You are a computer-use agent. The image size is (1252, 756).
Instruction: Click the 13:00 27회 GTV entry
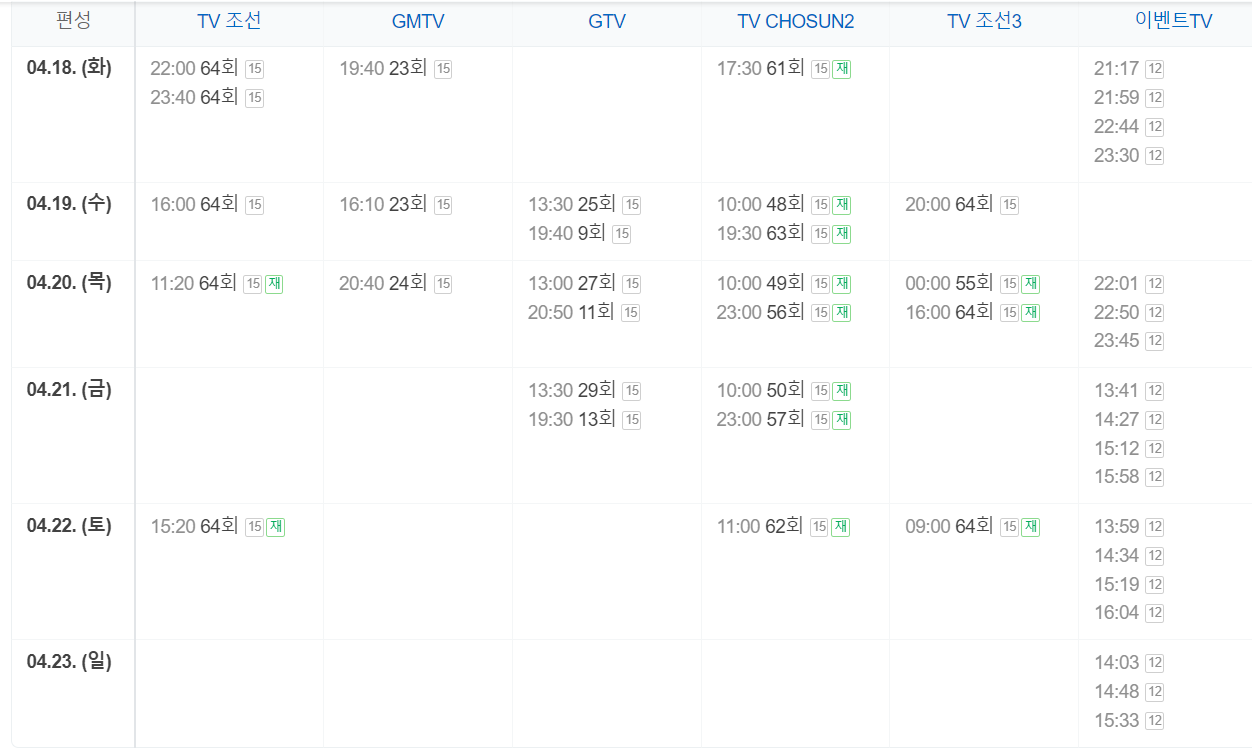[572, 283]
